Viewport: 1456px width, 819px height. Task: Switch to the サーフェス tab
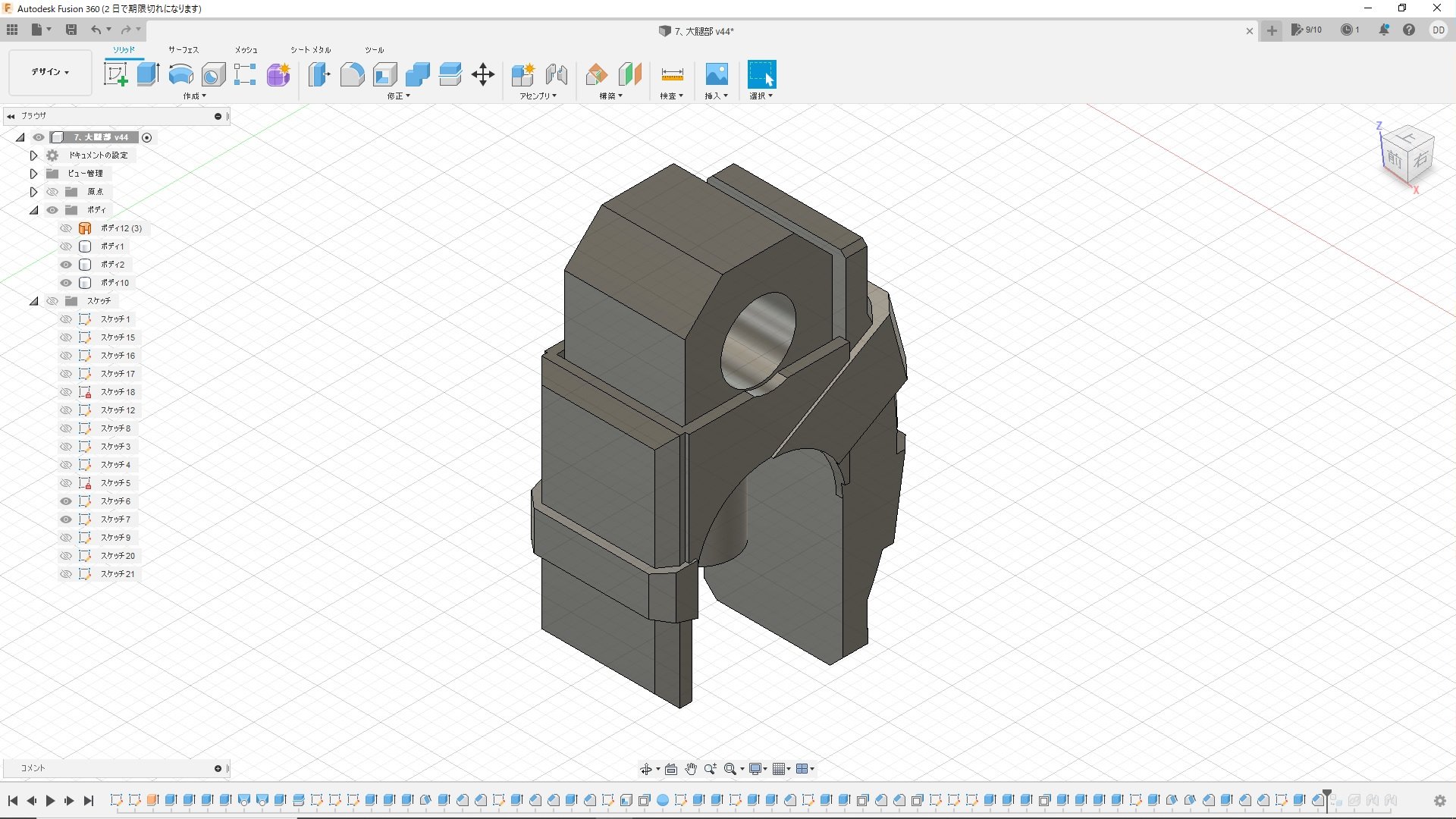point(183,50)
